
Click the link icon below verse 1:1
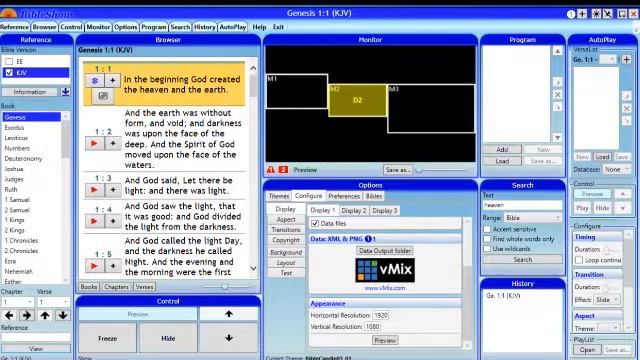point(103,96)
